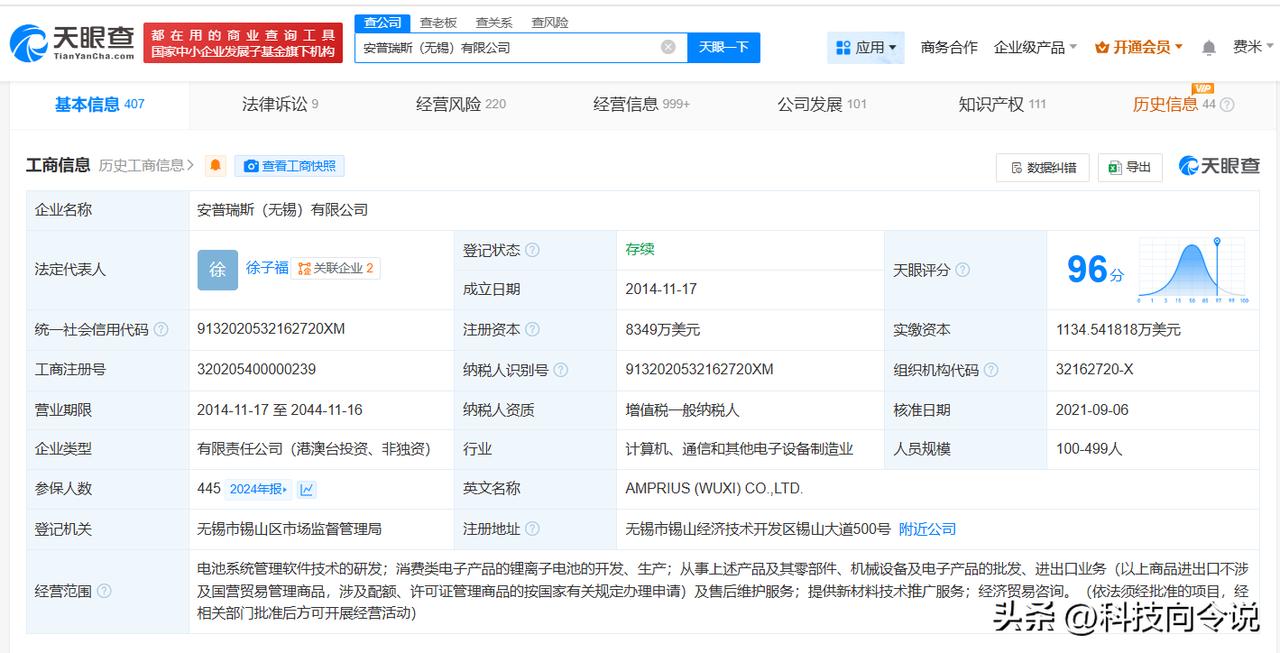Switch to the 法律诉讼 tab
Screen dimensions: 1280x653
pyautogui.click(x=280, y=104)
